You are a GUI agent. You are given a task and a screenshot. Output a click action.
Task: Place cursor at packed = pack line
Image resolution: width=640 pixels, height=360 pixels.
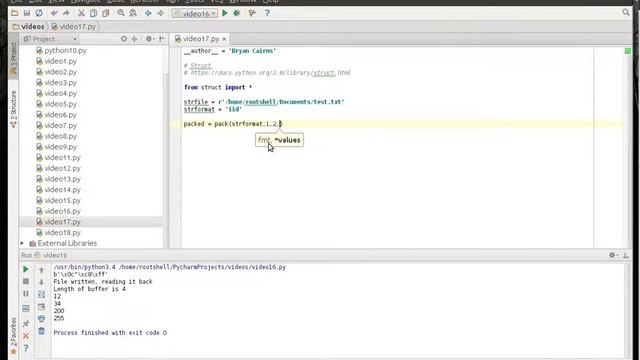(x=233, y=124)
